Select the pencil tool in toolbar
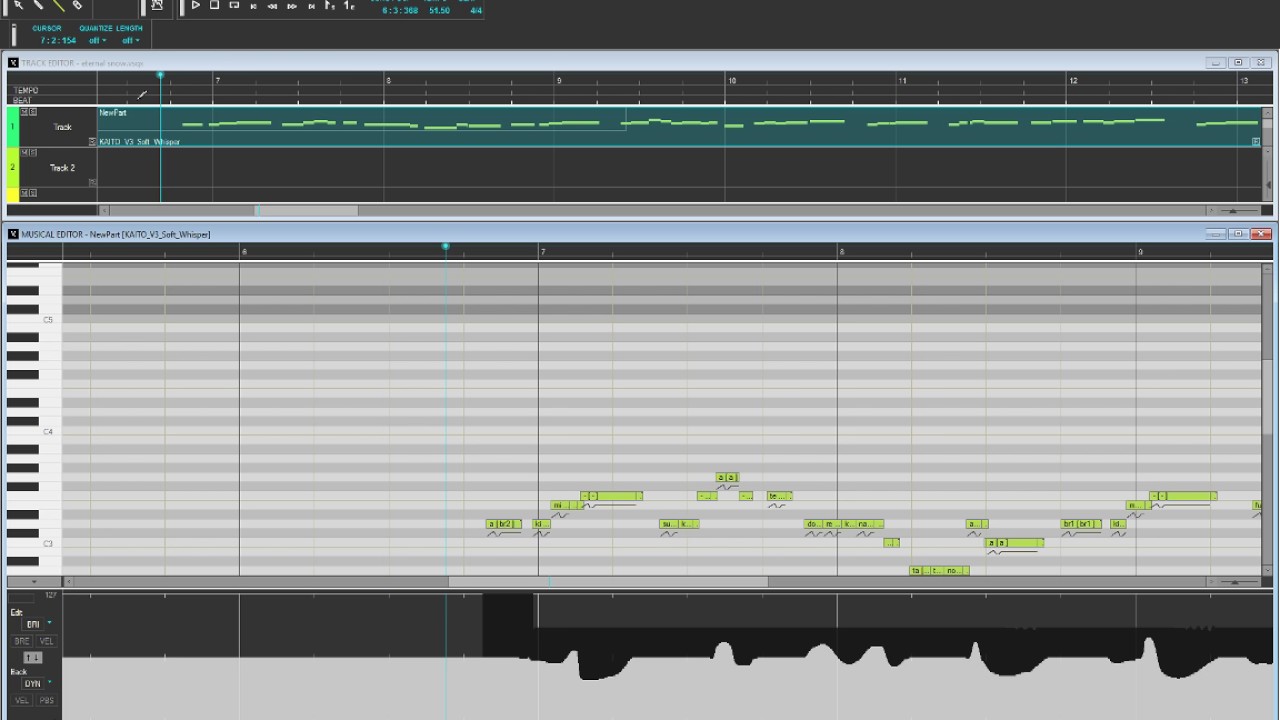Viewport: 1280px width, 720px height. pos(38,5)
